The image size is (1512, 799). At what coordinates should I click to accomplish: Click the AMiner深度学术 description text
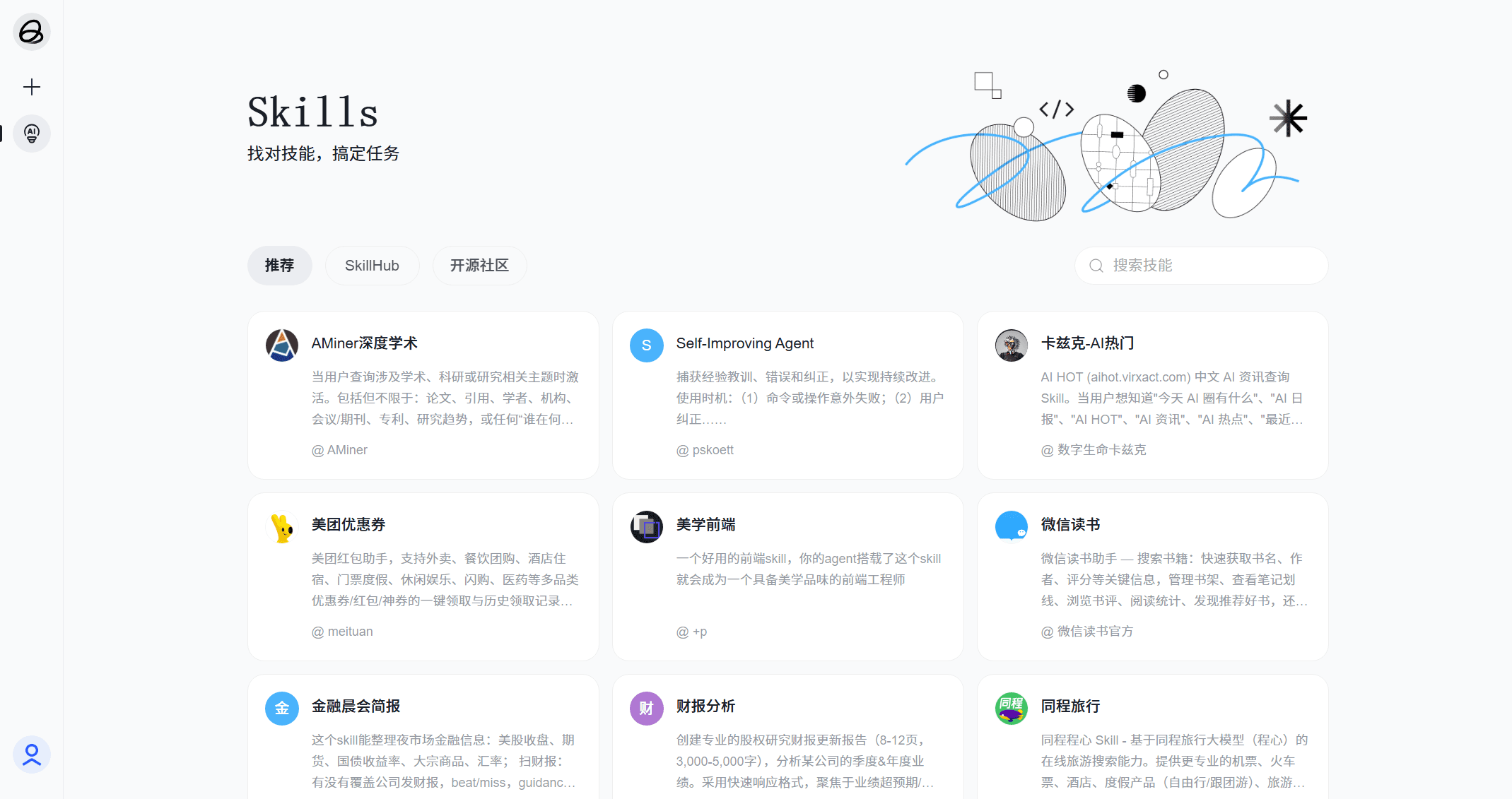pos(445,398)
